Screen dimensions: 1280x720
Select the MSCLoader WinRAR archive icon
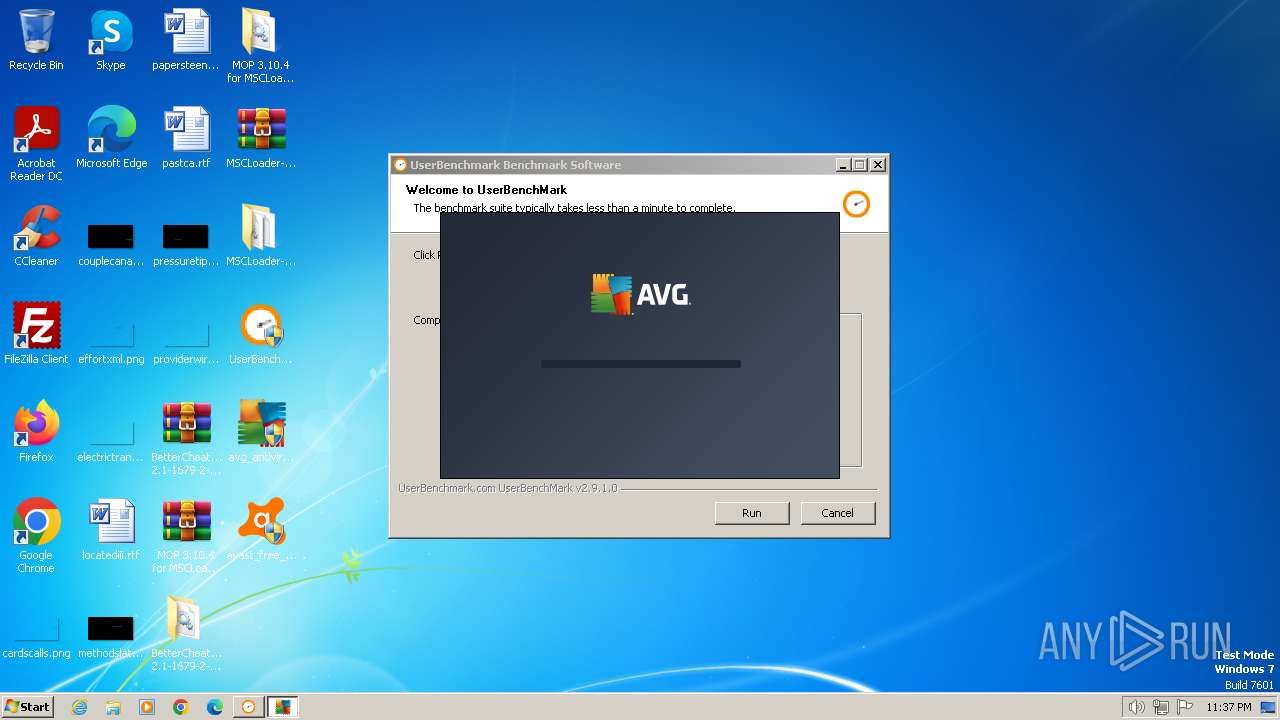click(261, 138)
